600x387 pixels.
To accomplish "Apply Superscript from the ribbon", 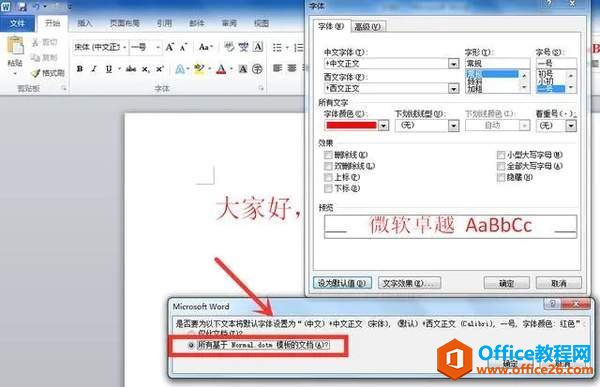I will click(160, 69).
